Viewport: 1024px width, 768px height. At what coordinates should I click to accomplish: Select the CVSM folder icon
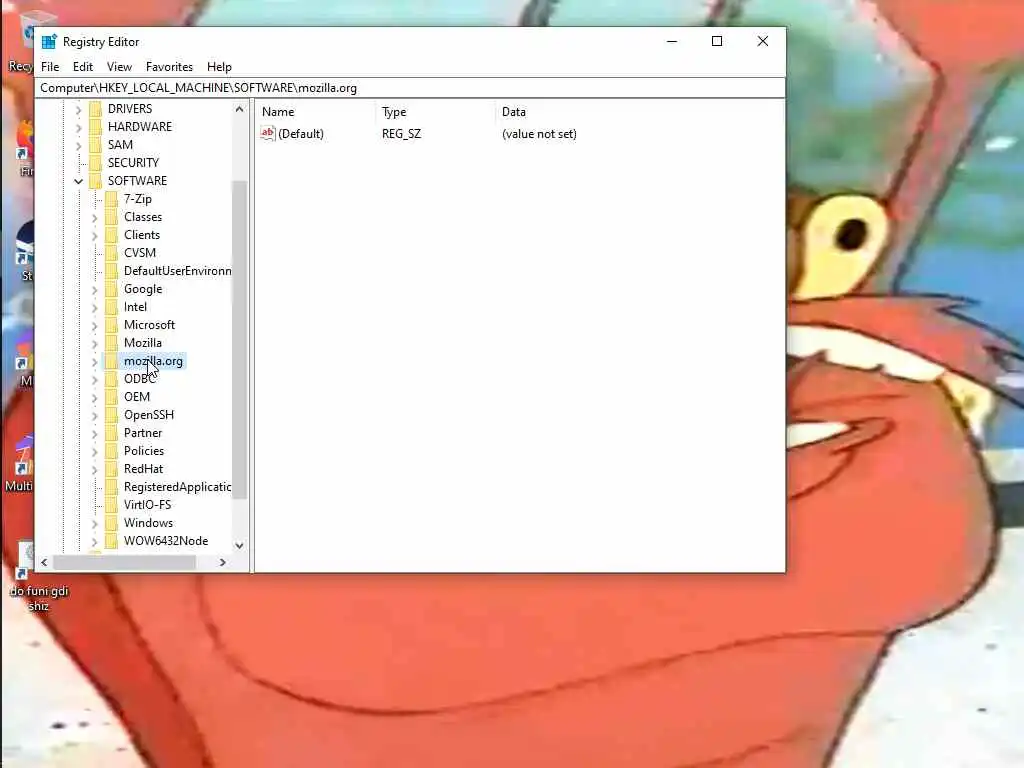coord(112,253)
